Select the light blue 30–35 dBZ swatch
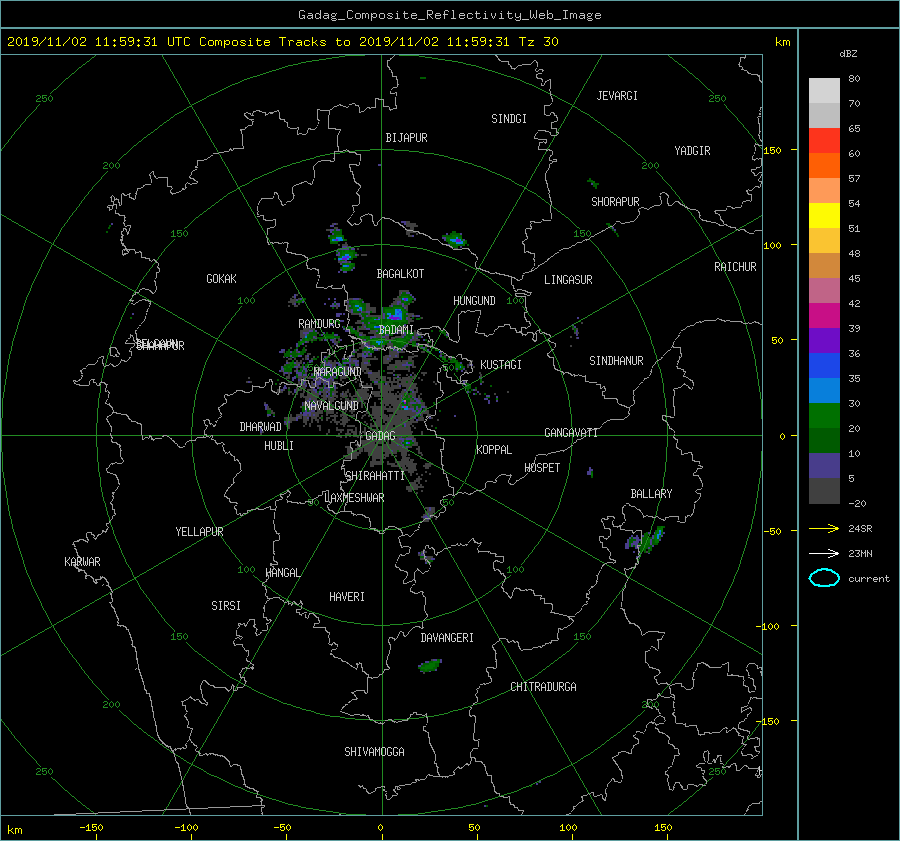Viewport: 900px width, 841px height. tap(824, 390)
